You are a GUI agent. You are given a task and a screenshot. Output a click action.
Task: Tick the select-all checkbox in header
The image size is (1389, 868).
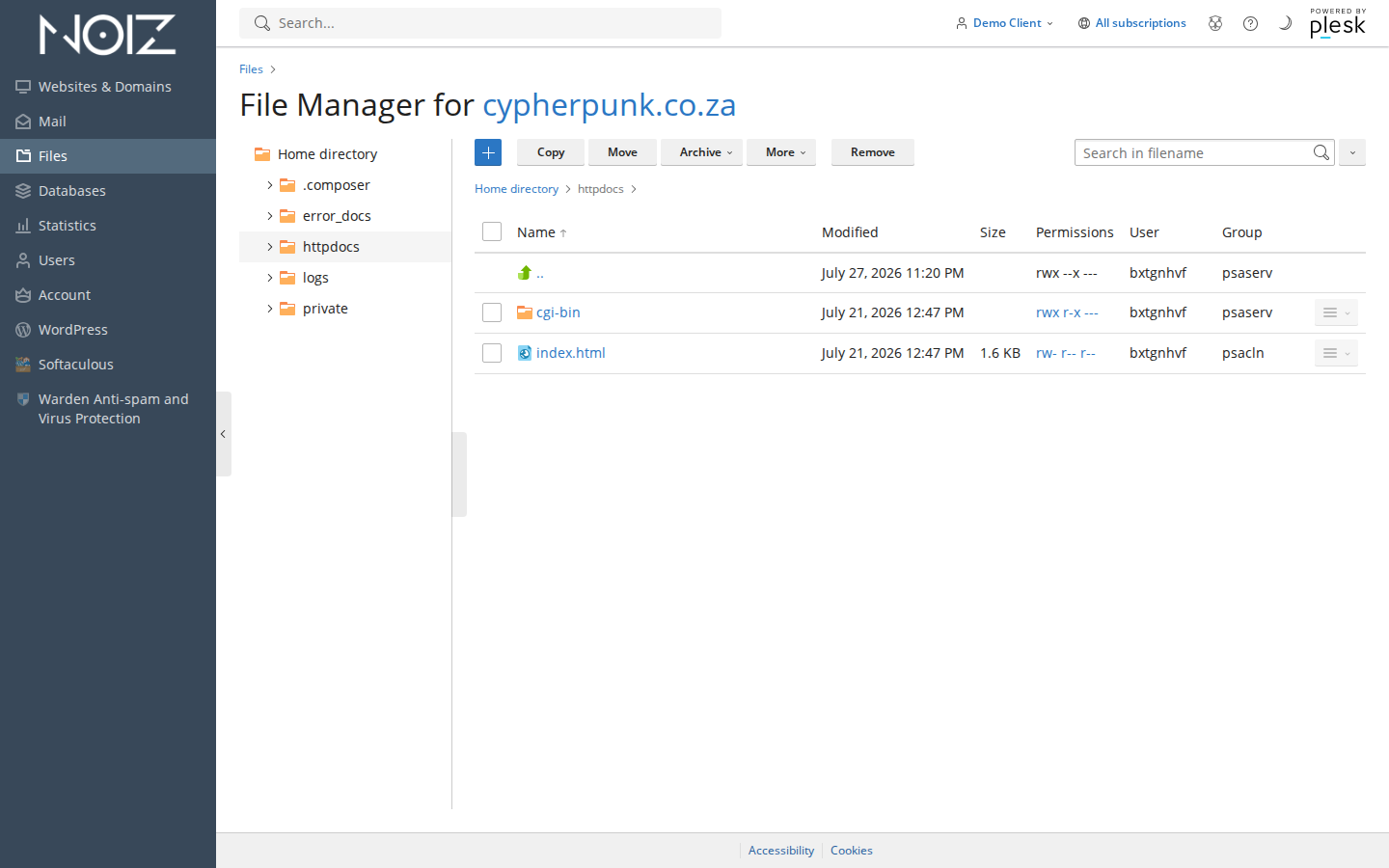[x=492, y=231]
